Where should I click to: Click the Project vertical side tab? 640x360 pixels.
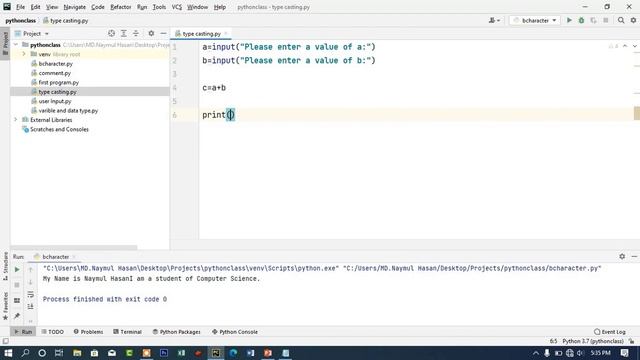coord(5,44)
